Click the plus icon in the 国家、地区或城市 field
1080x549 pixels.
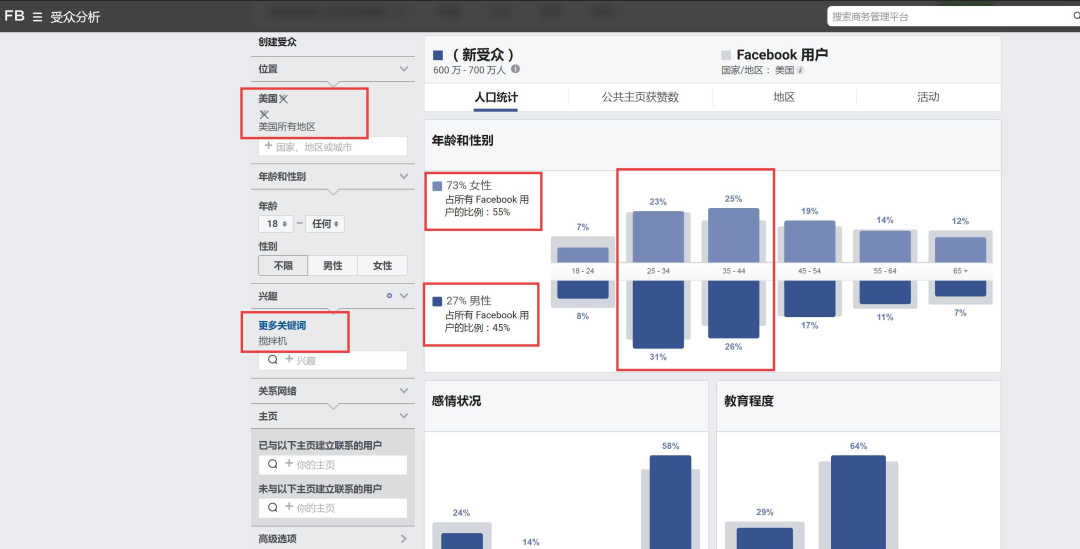click(x=269, y=146)
